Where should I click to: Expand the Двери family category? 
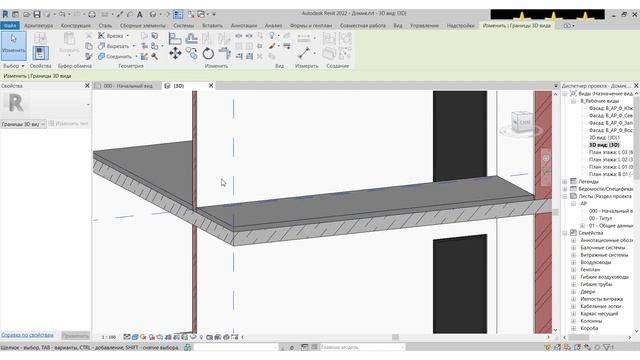[573, 292]
